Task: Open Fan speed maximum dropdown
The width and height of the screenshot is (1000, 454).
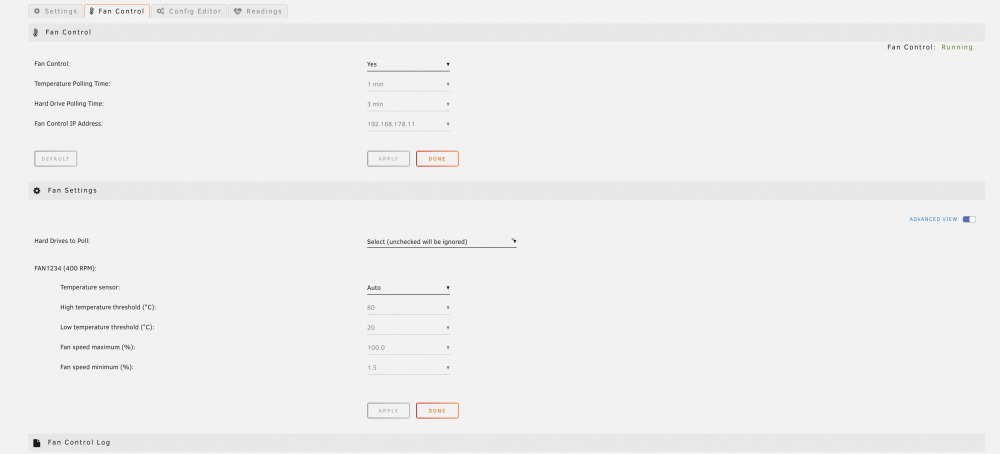Action: 408,348
